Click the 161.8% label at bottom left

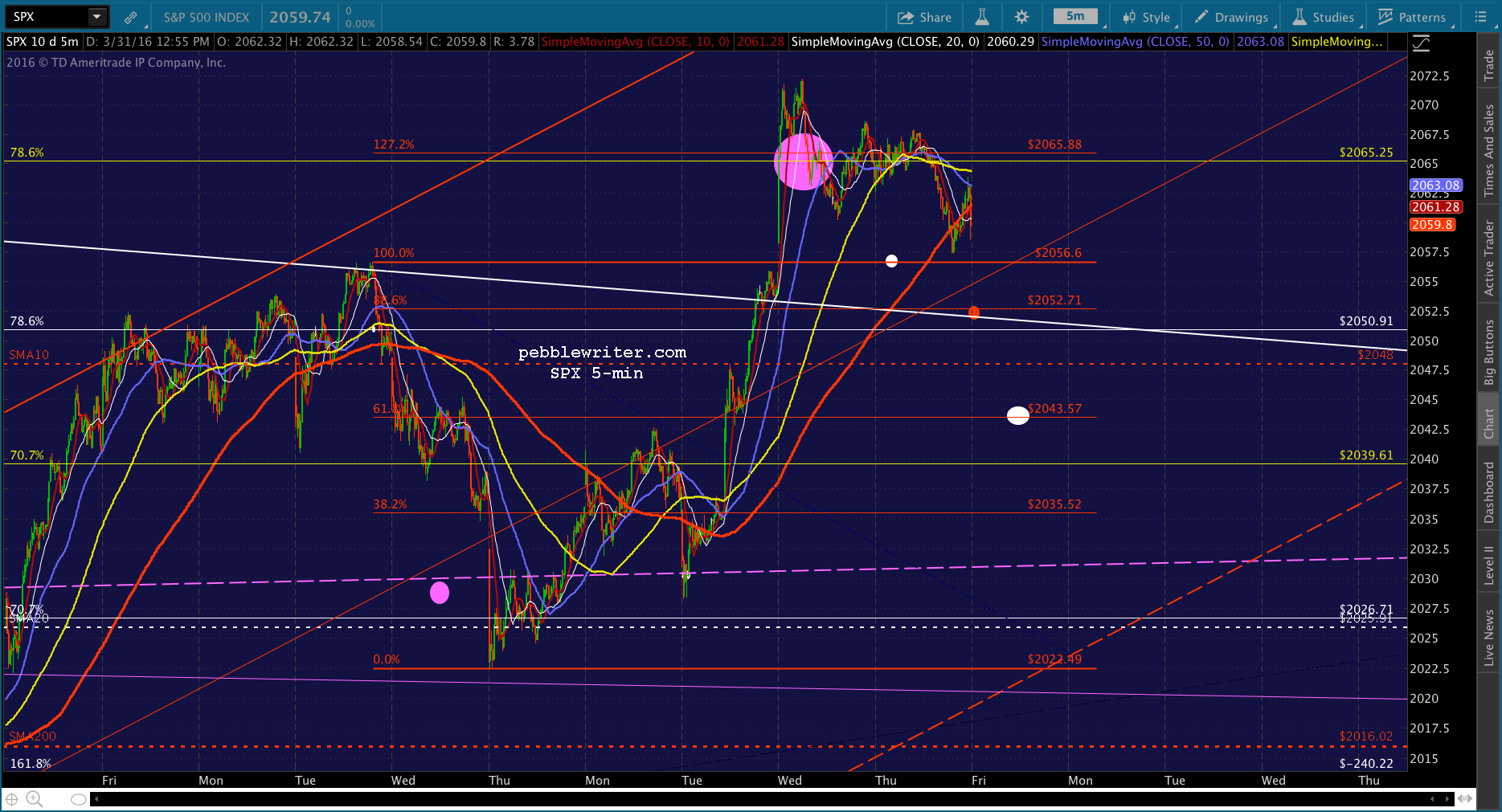pyautogui.click(x=31, y=764)
